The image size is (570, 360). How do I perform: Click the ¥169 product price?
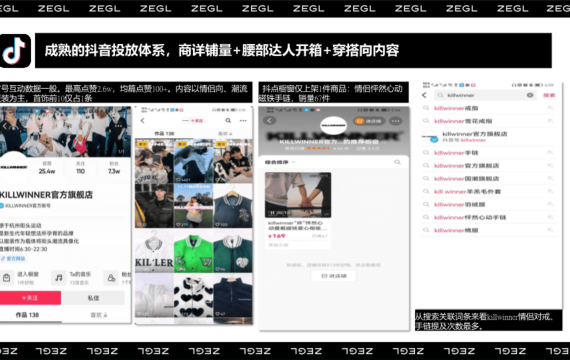pyautogui.click(x=277, y=236)
